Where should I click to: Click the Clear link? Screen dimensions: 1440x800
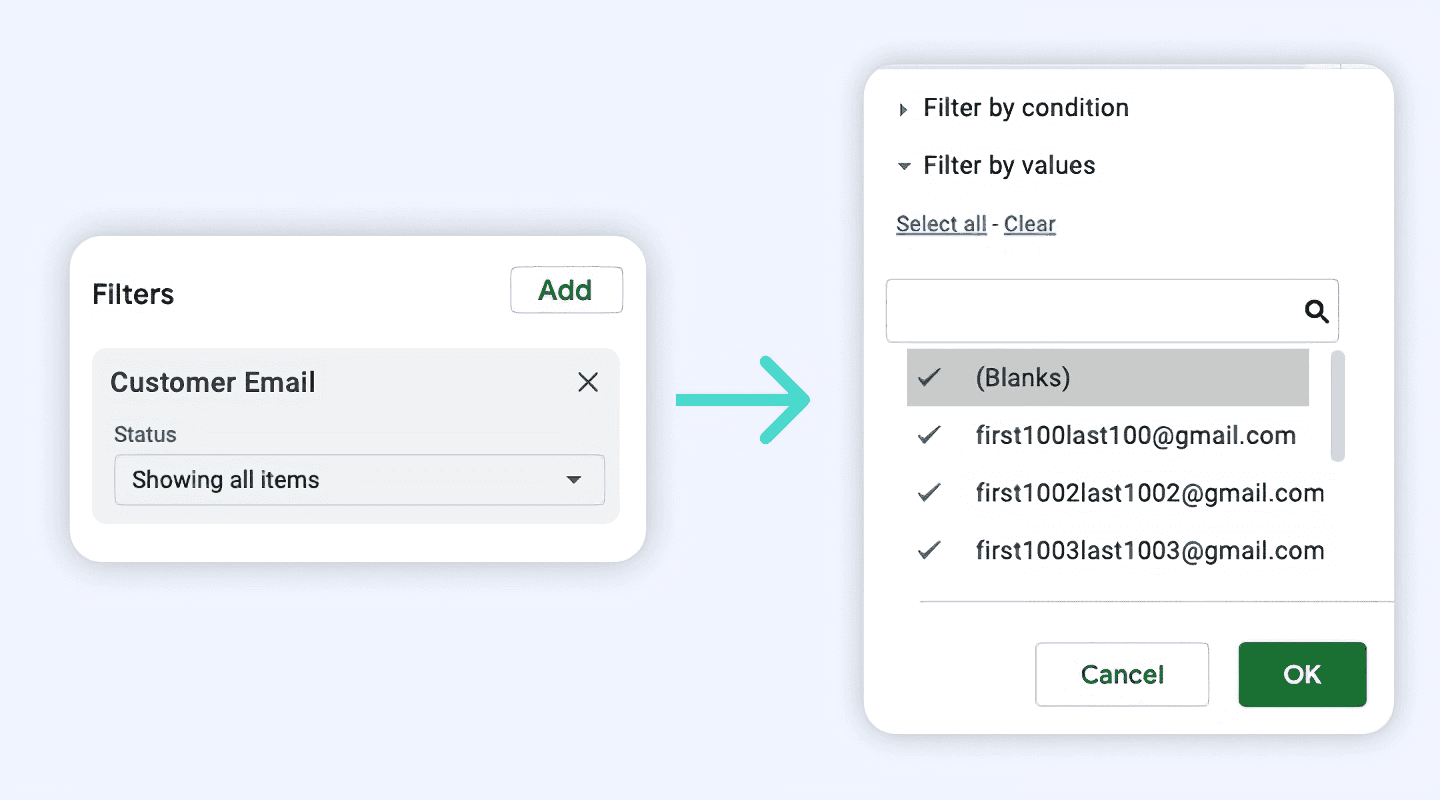tap(1030, 224)
